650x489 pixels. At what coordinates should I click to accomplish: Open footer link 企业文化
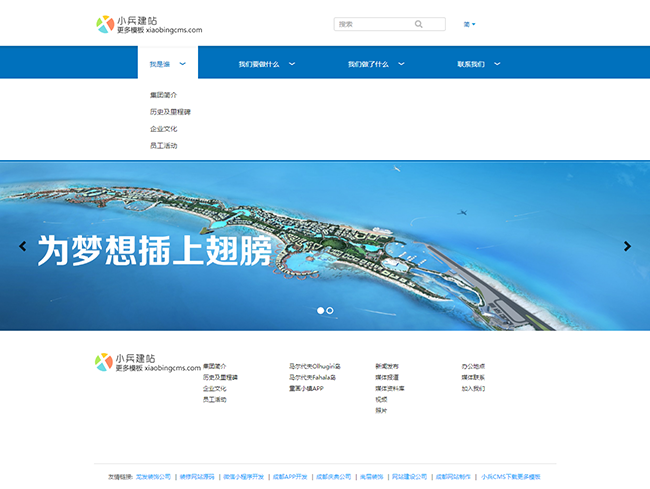point(215,389)
